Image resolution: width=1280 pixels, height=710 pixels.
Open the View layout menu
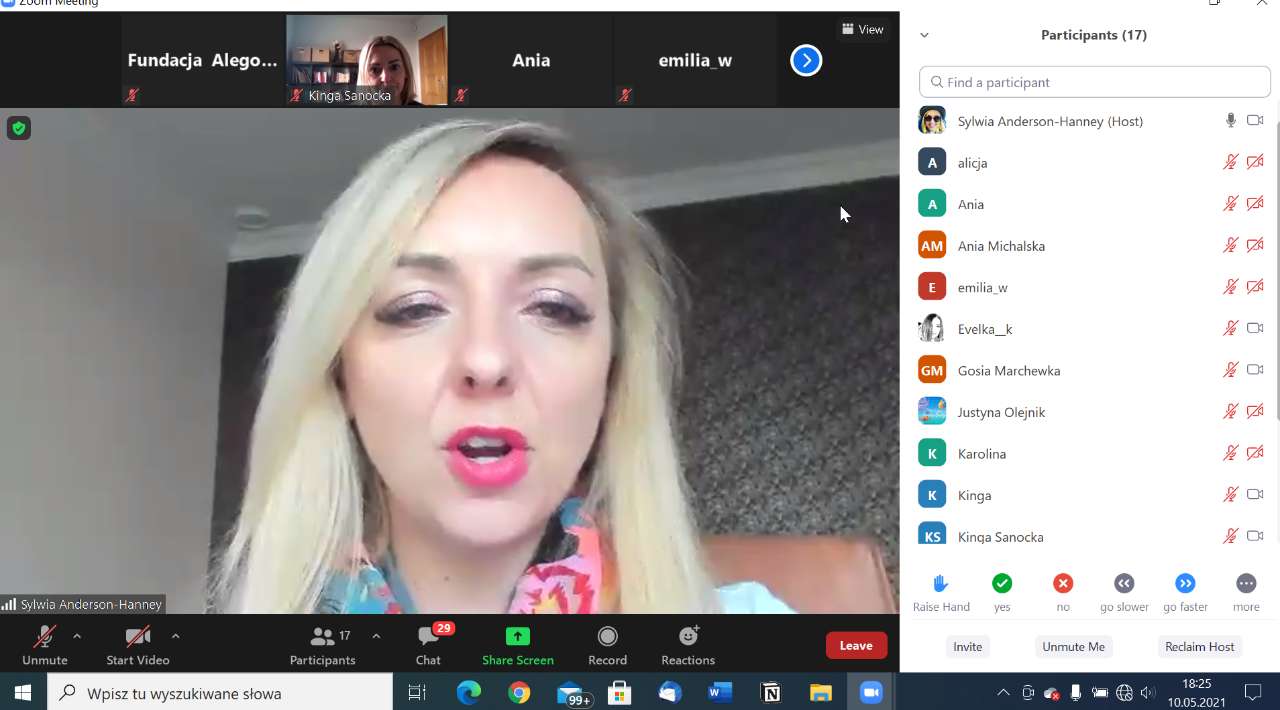(x=862, y=29)
